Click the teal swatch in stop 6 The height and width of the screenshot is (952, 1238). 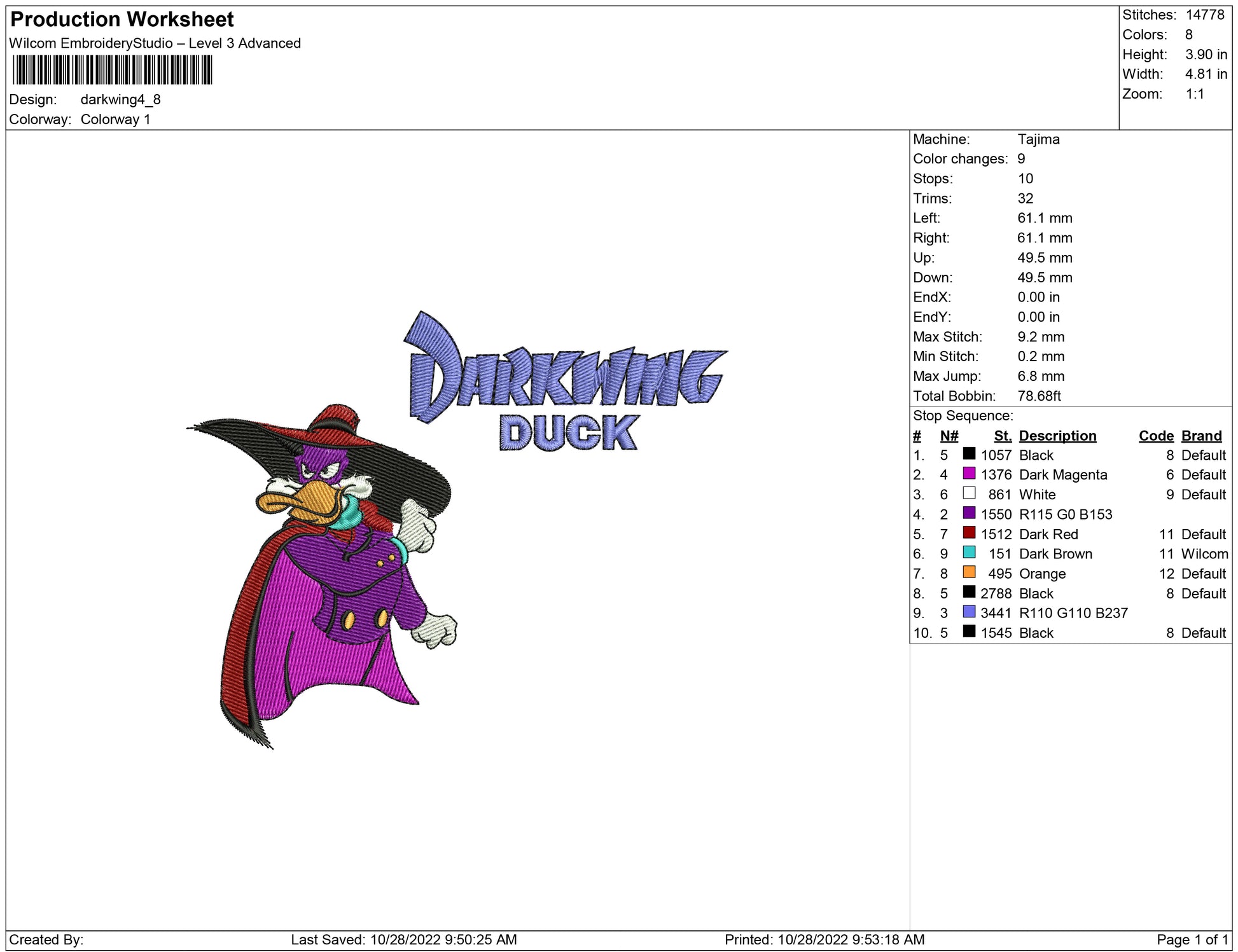[969, 553]
